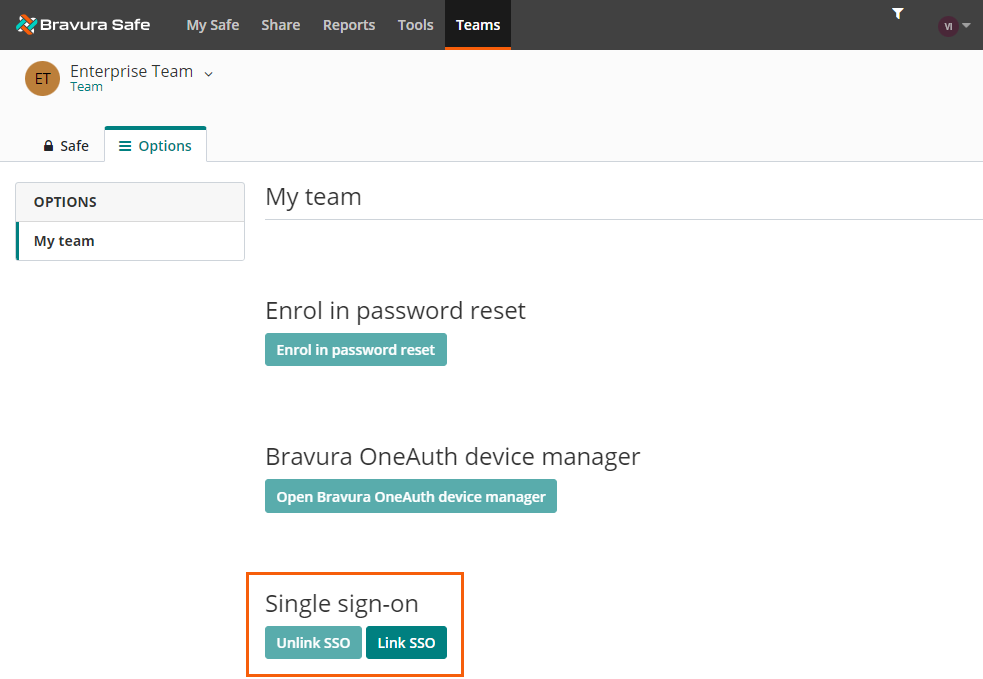Image resolution: width=983 pixels, height=679 pixels.
Task: Select the Teams menu item
Action: 477,25
